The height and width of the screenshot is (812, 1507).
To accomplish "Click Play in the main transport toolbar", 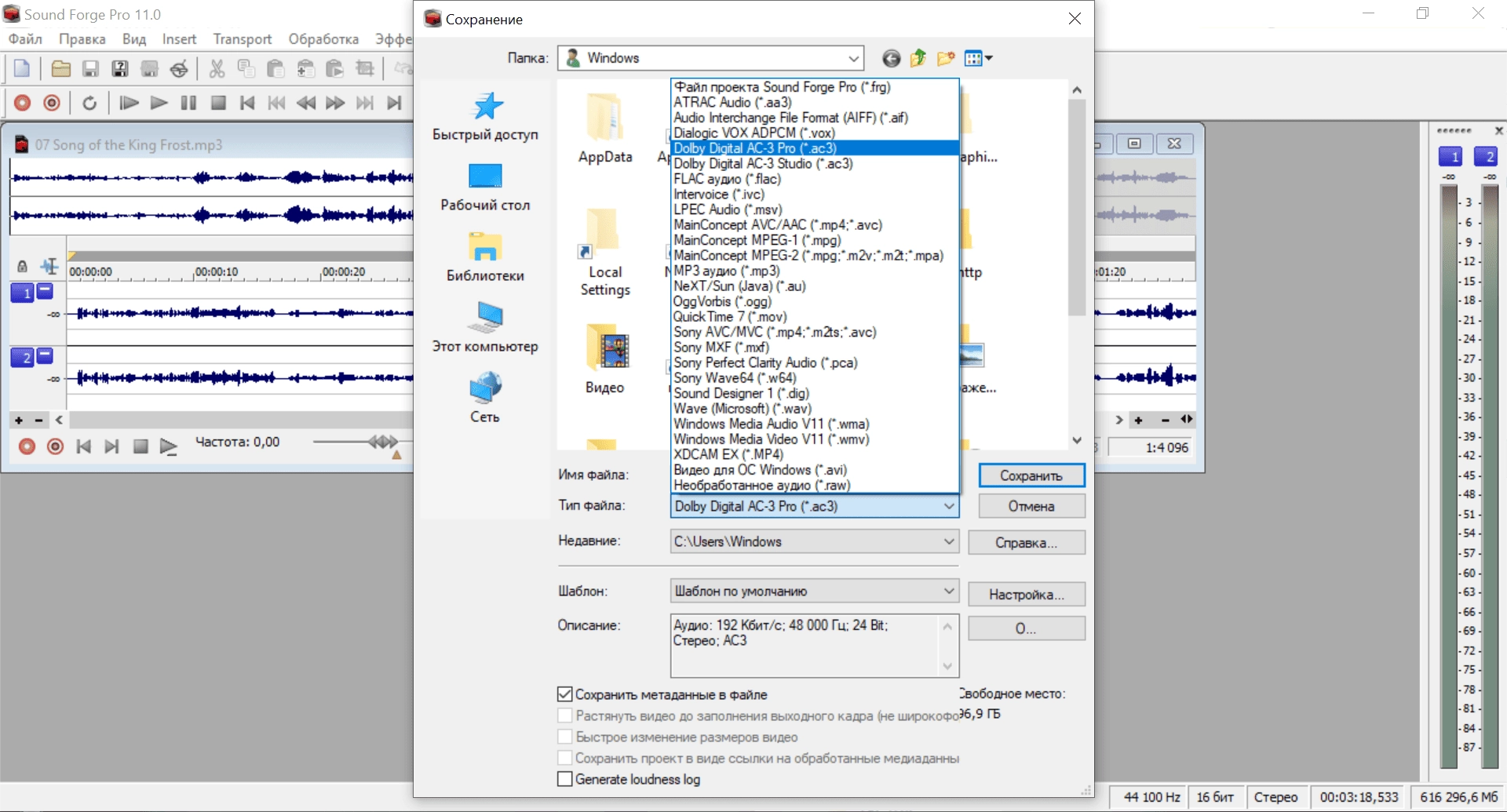I will point(159,103).
